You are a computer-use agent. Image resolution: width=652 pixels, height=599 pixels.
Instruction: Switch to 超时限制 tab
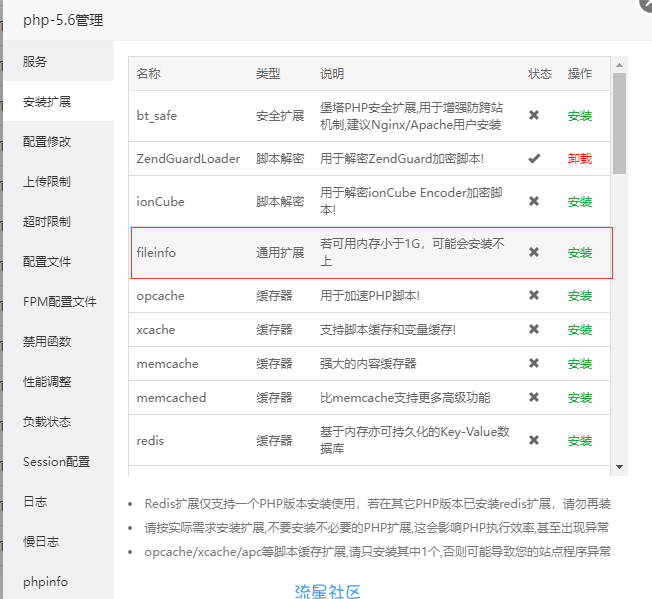point(58,221)
